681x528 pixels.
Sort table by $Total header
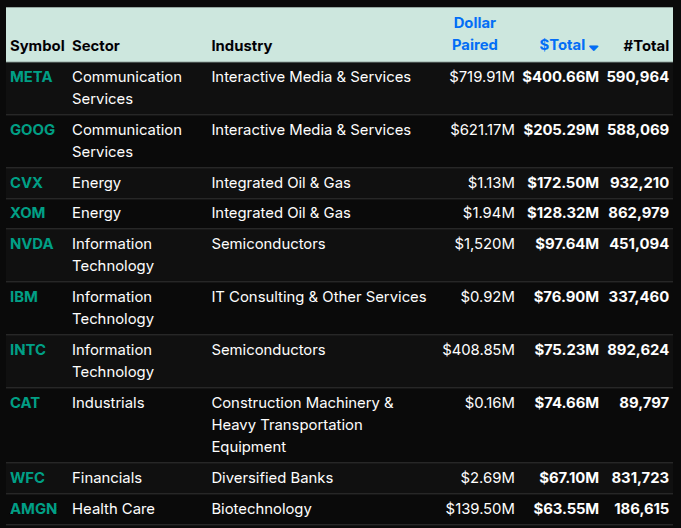[562, 45]
